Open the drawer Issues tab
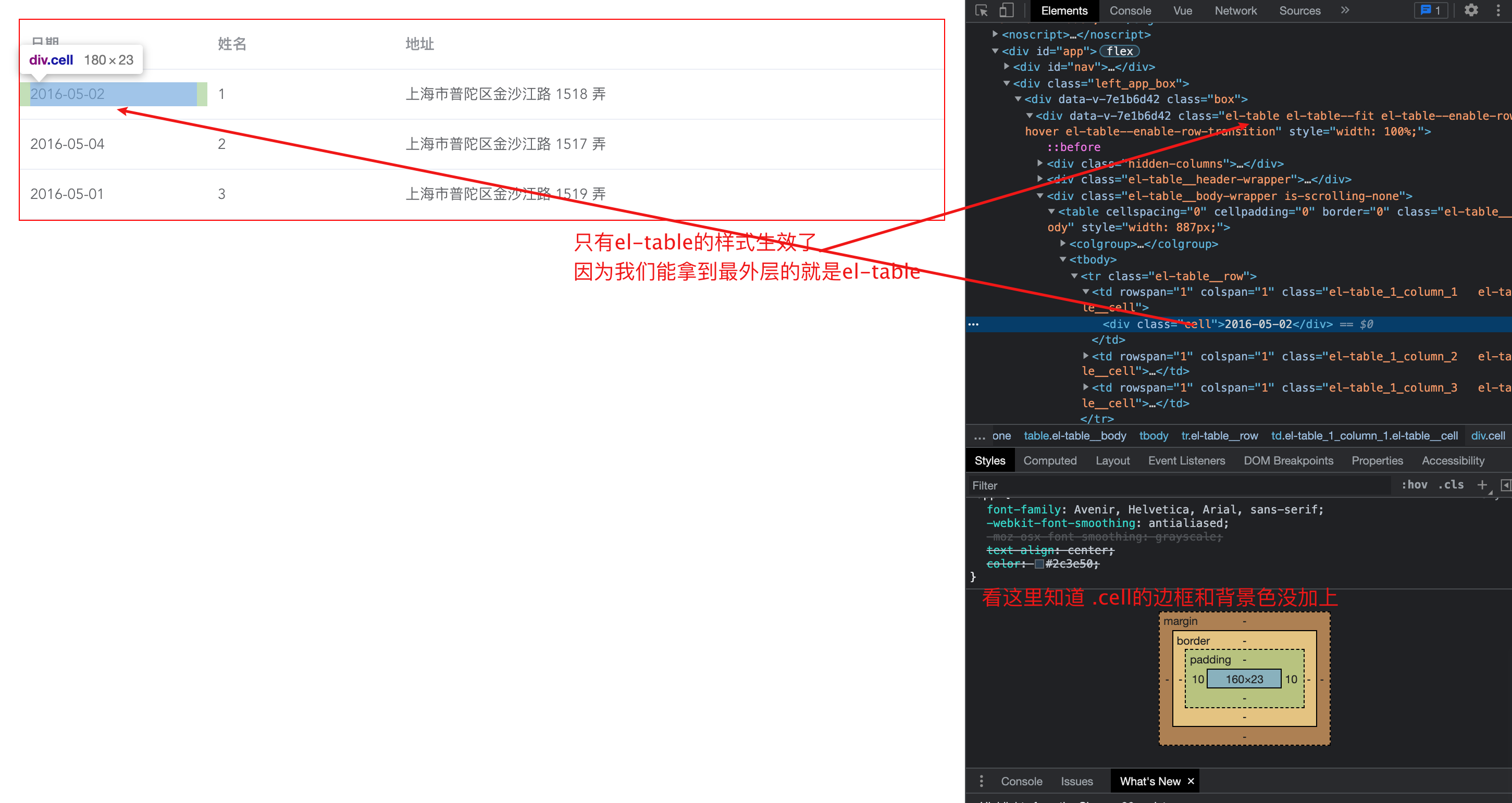The height and width of the screenshot is (803, 1512). click(1076, 781)
